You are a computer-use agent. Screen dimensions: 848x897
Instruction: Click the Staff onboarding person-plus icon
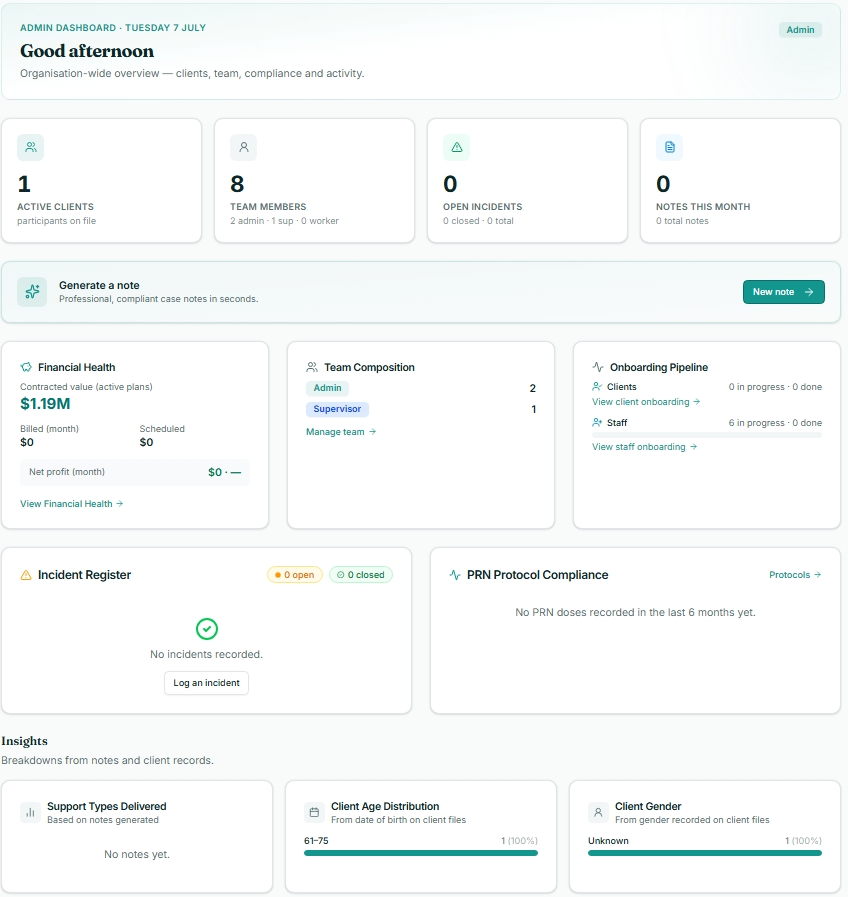pyautogui.click(x=597, y=423)
